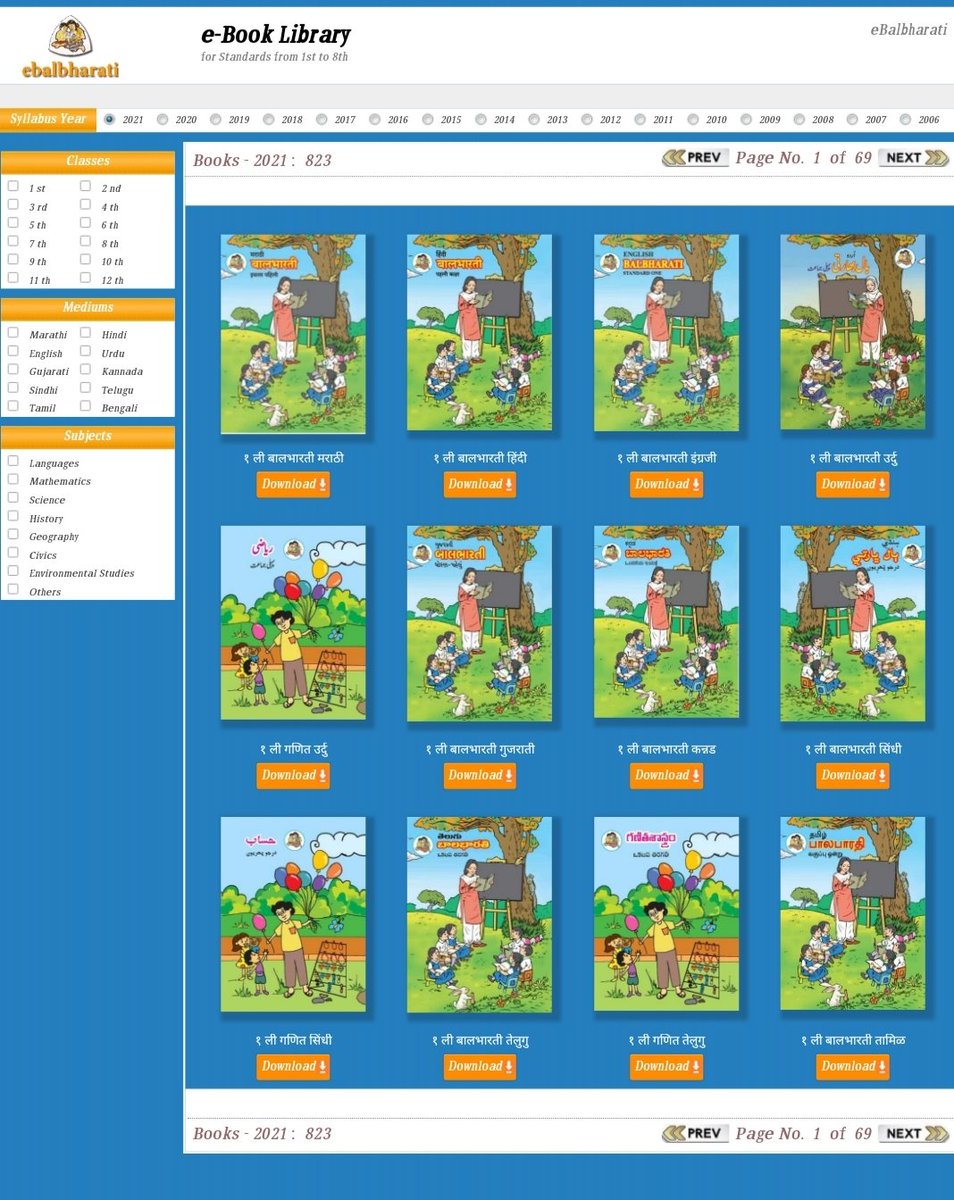This screenshot has height=1200, width=954.
Task: Select syllabus year 2021 radio button
Action: point(109,119)
